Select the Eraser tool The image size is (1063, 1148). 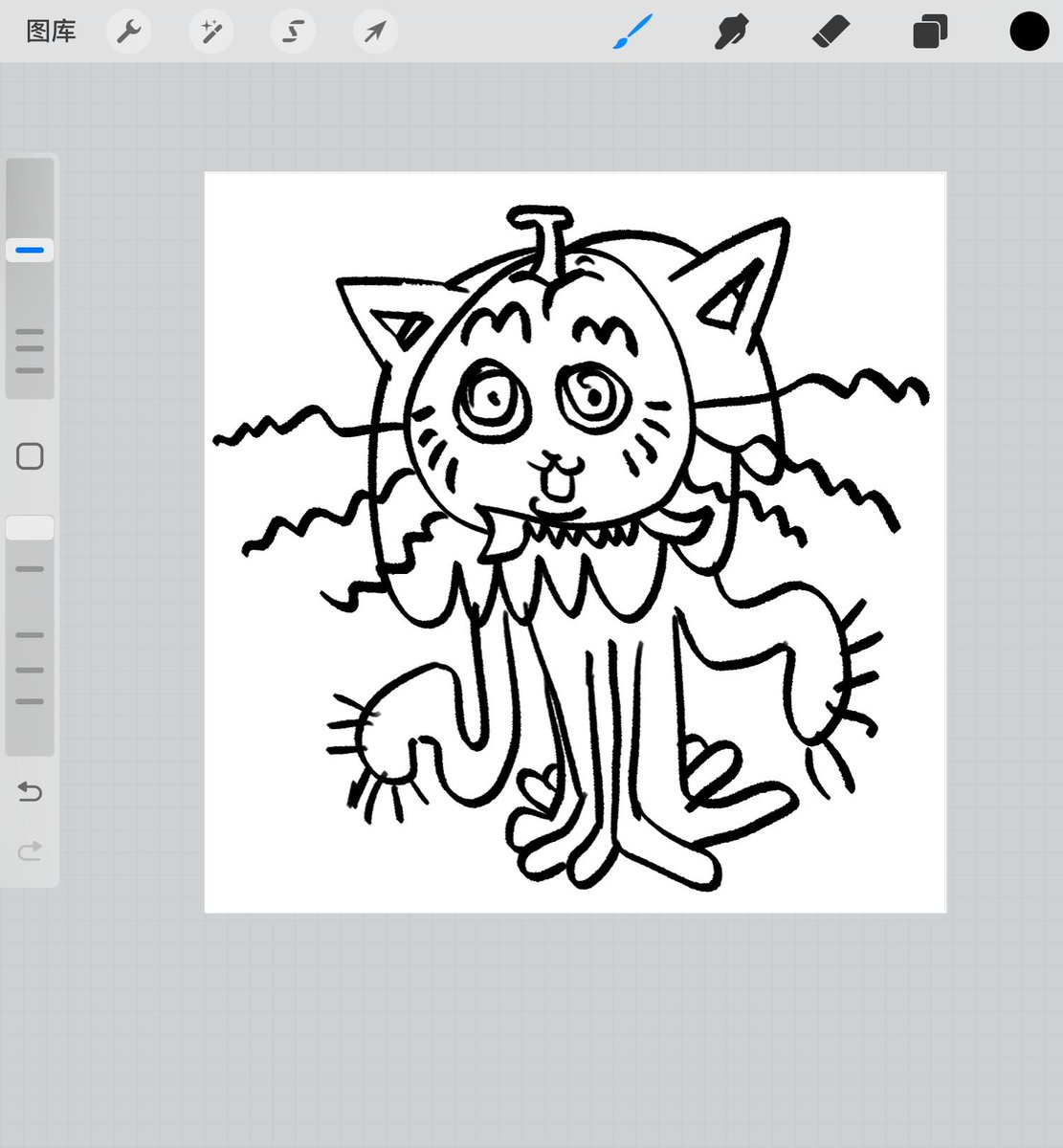point(830,32)
